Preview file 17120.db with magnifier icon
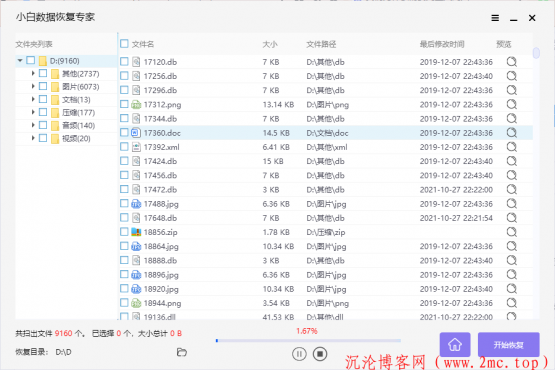555x370 pixels. click(511, 62)
